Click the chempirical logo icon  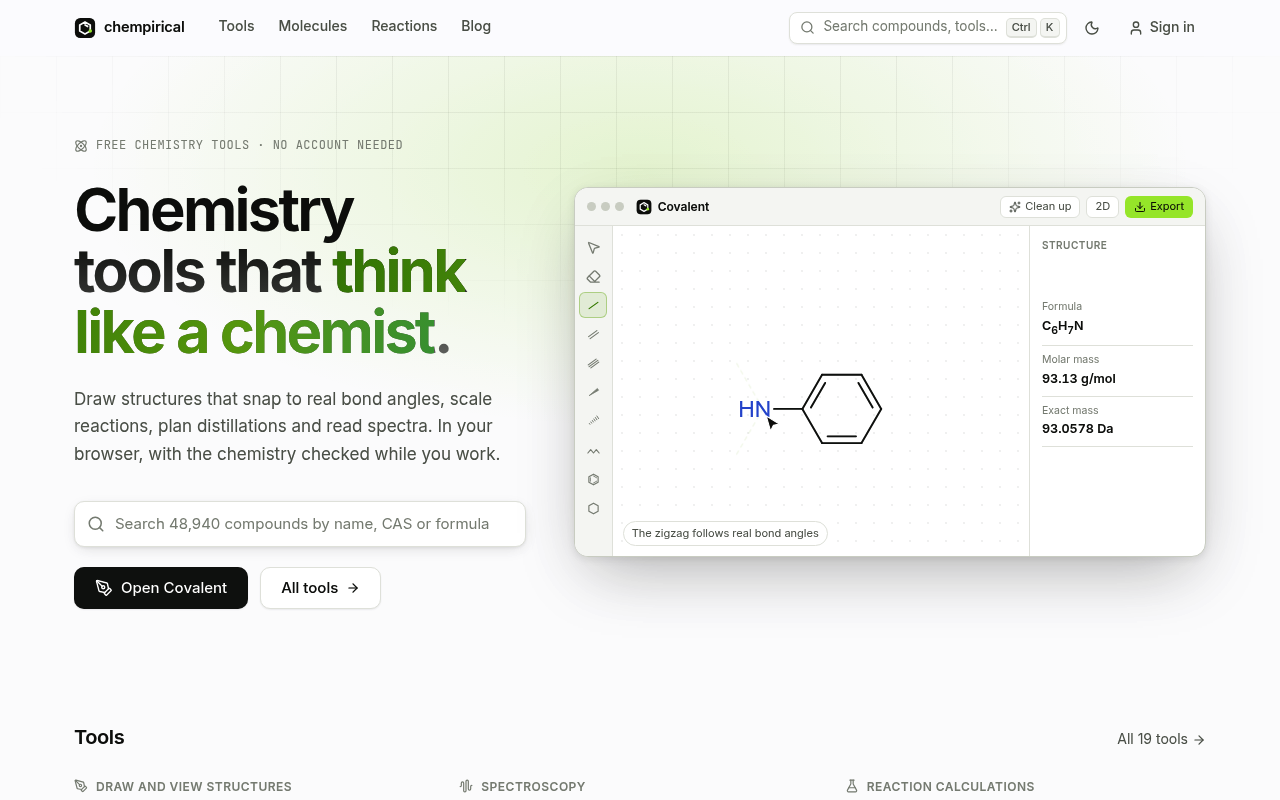pyautogui.click(x=85, y=27)
